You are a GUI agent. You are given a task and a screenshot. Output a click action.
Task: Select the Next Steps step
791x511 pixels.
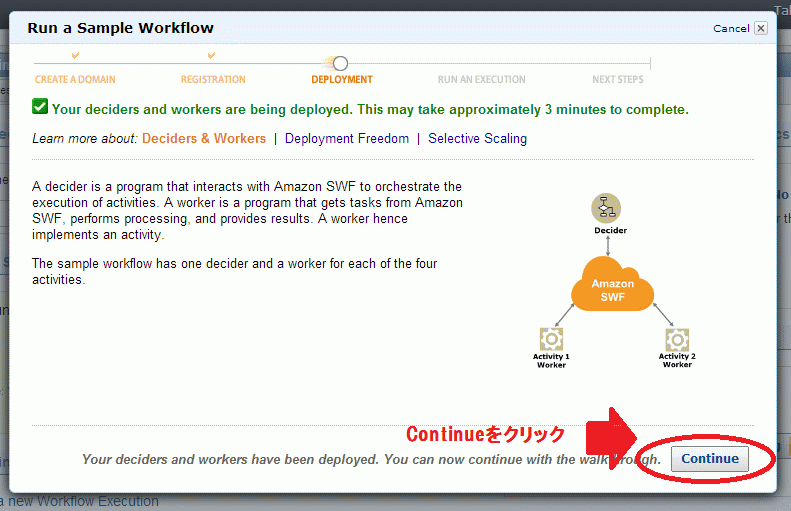tap(617, 79)
